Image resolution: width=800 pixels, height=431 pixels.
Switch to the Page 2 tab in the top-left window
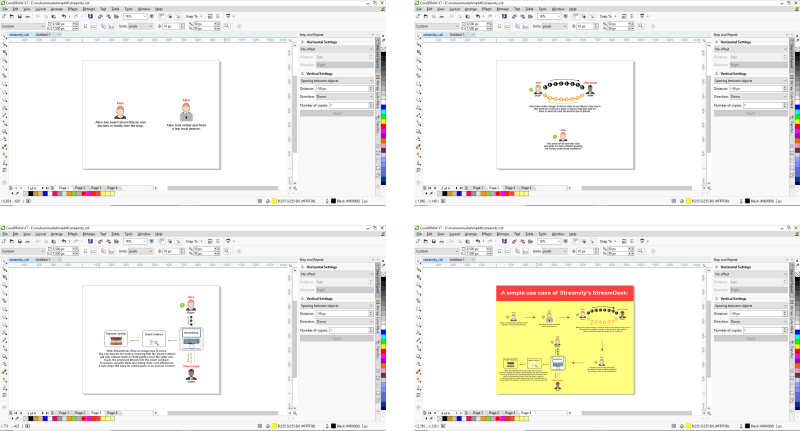click(80, 188)
